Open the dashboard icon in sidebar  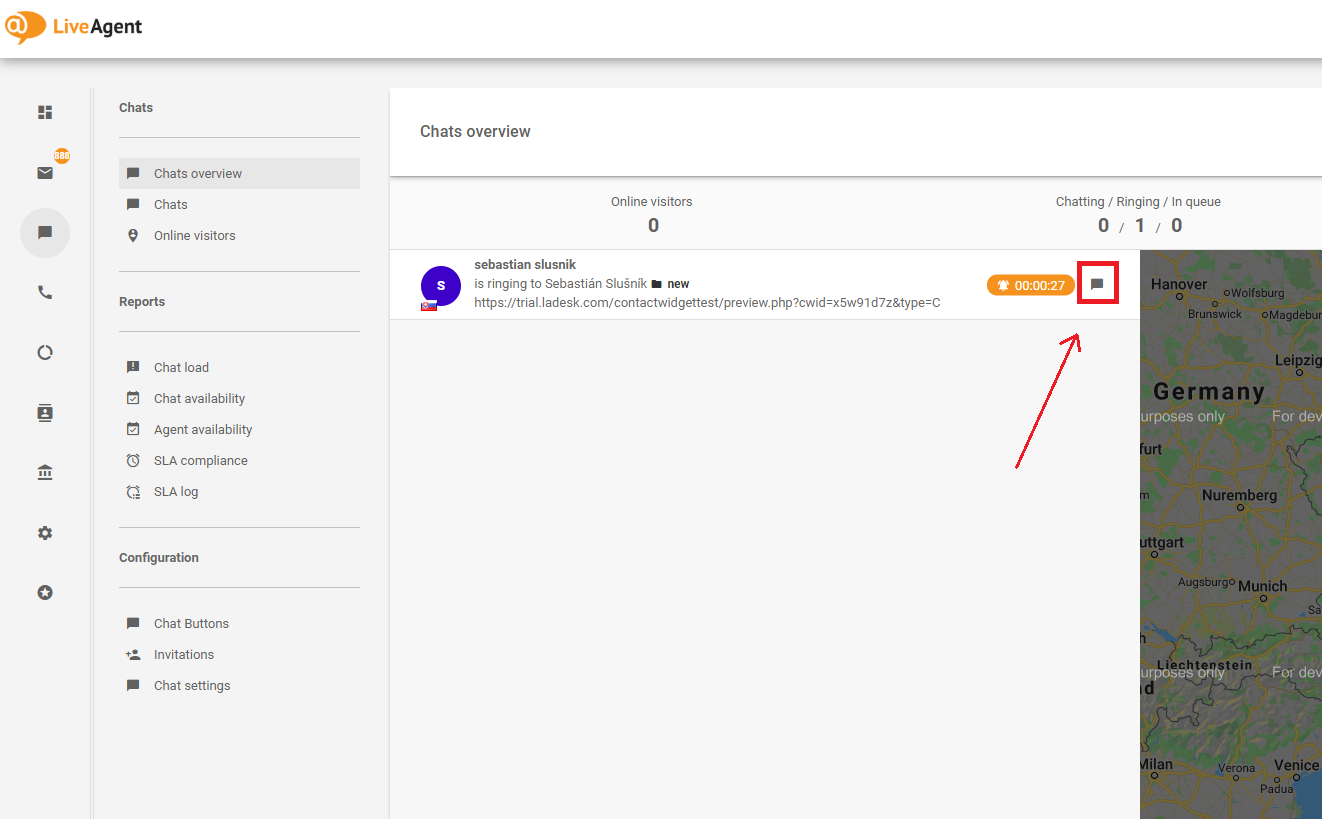(x=45, y=113)
